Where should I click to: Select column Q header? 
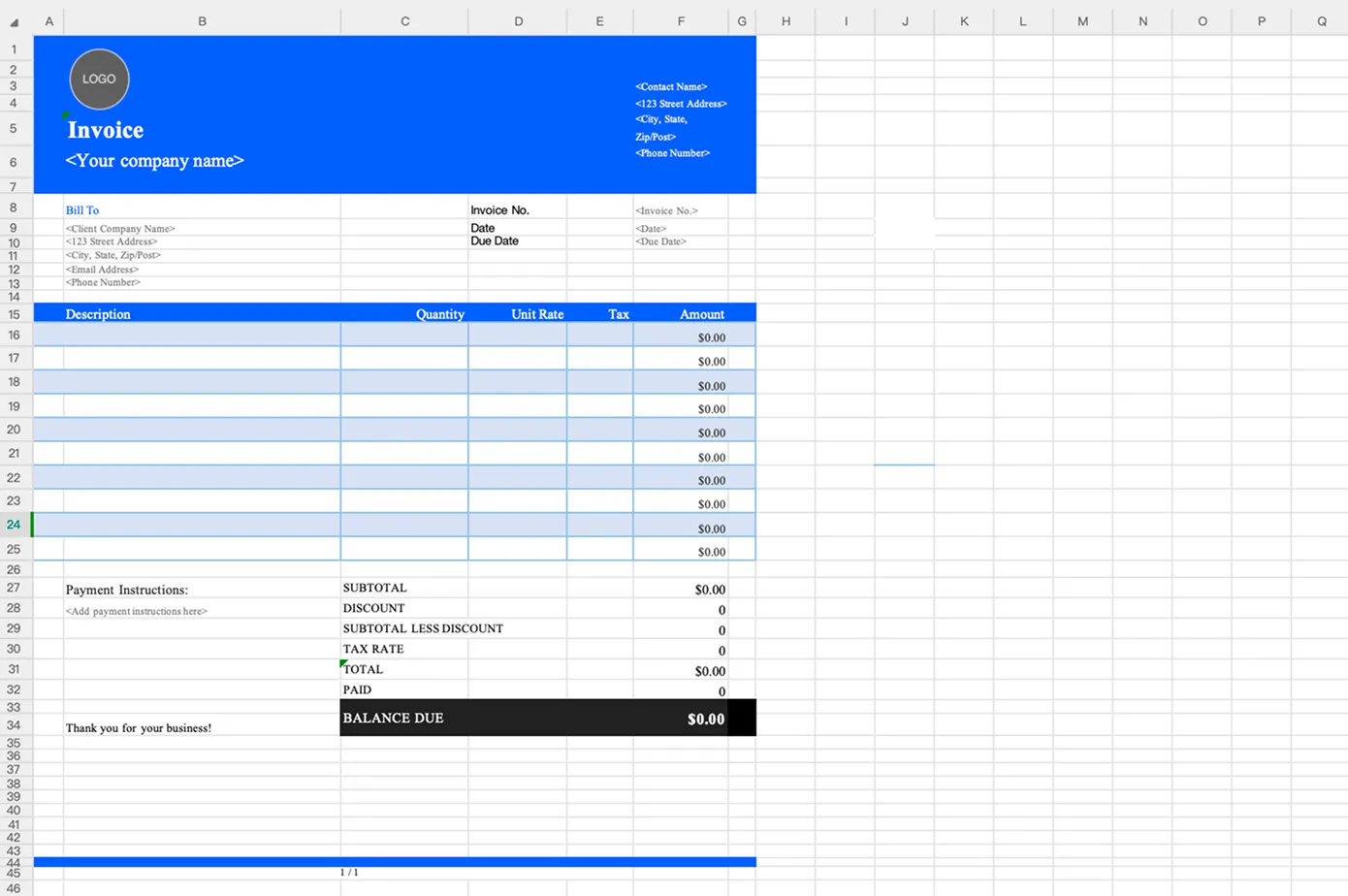1321,20
